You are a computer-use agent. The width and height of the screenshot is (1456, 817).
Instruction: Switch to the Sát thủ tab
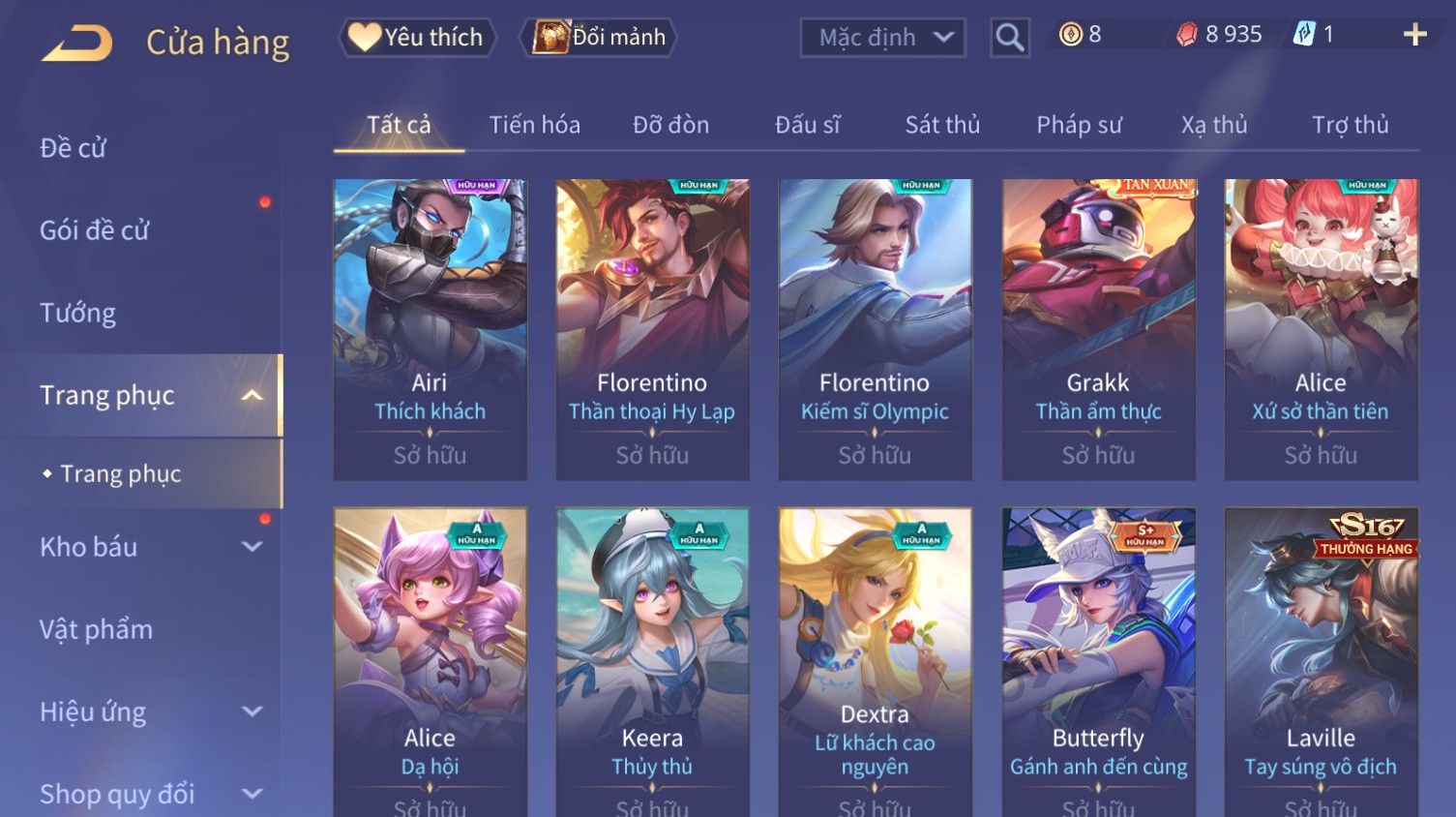coord(942,125)
